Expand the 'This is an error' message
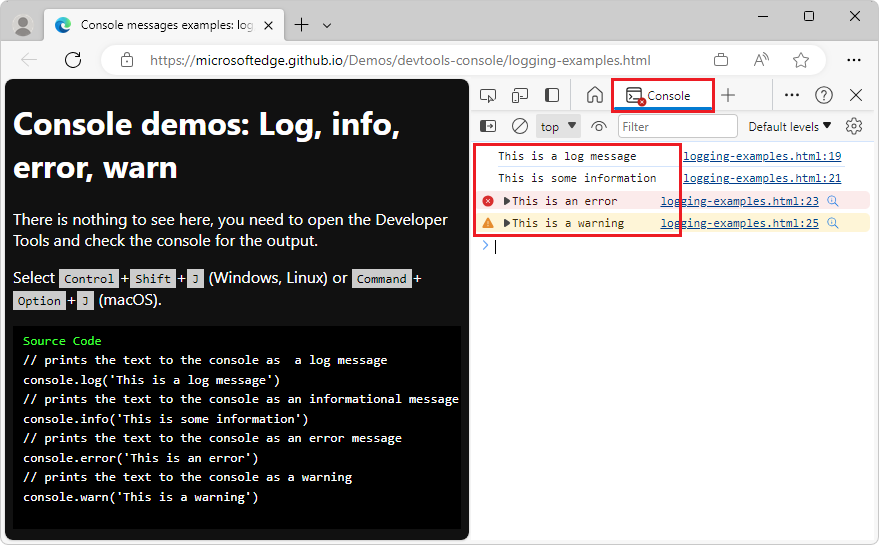Viewport: 879px width, 545px height. click(507, 201)
